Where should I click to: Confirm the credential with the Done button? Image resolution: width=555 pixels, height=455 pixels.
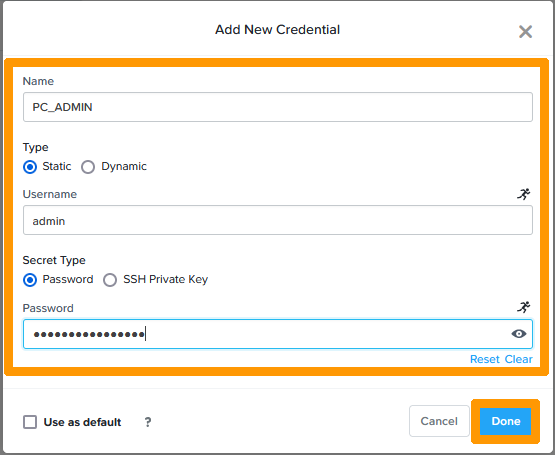(505, 421)
